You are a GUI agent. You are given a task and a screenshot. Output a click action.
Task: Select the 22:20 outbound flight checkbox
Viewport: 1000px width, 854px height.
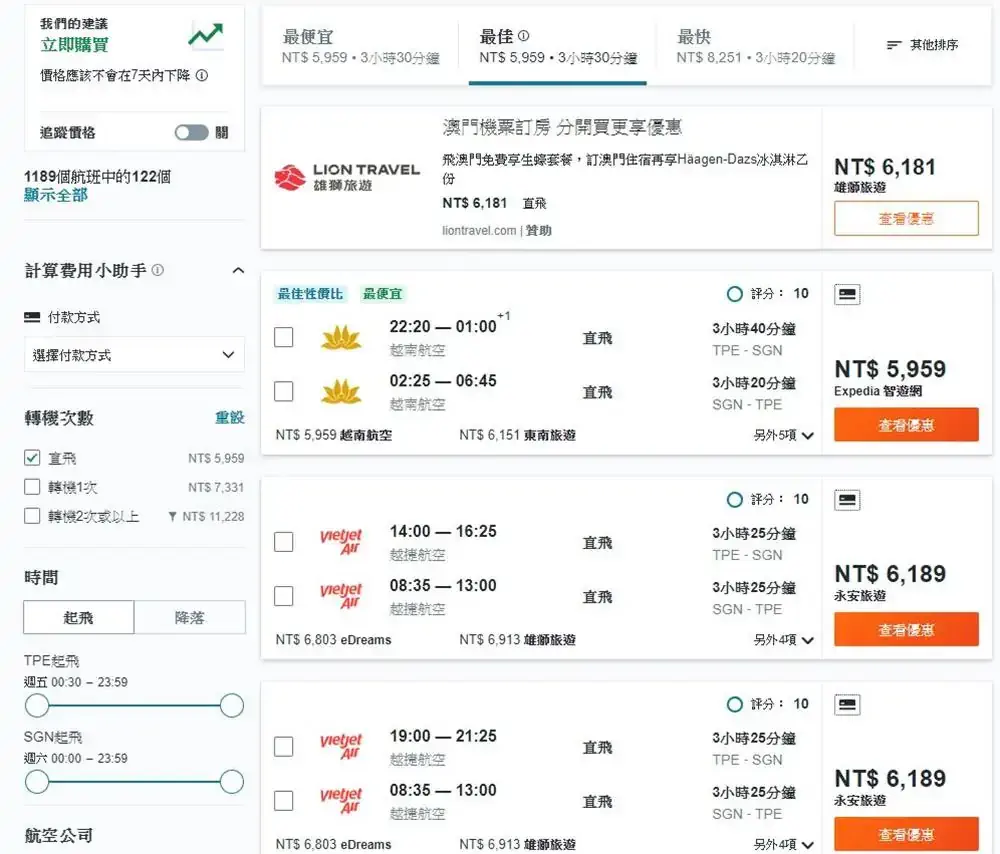[x=284, y=337]
